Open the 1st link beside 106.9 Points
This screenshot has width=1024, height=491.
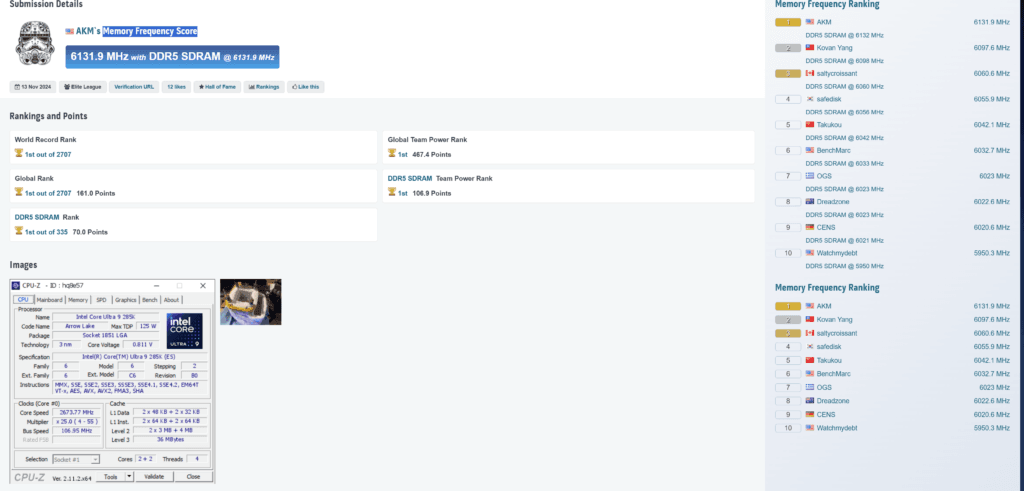402,193
